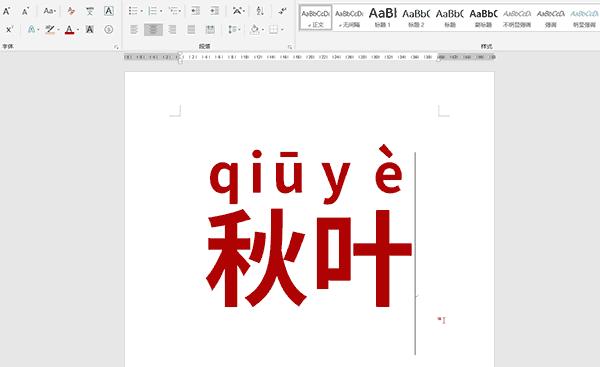This screenshot has width=600, height=367.
Task: Click the Text Effects A icon
Action: click(x=31, y=29)
